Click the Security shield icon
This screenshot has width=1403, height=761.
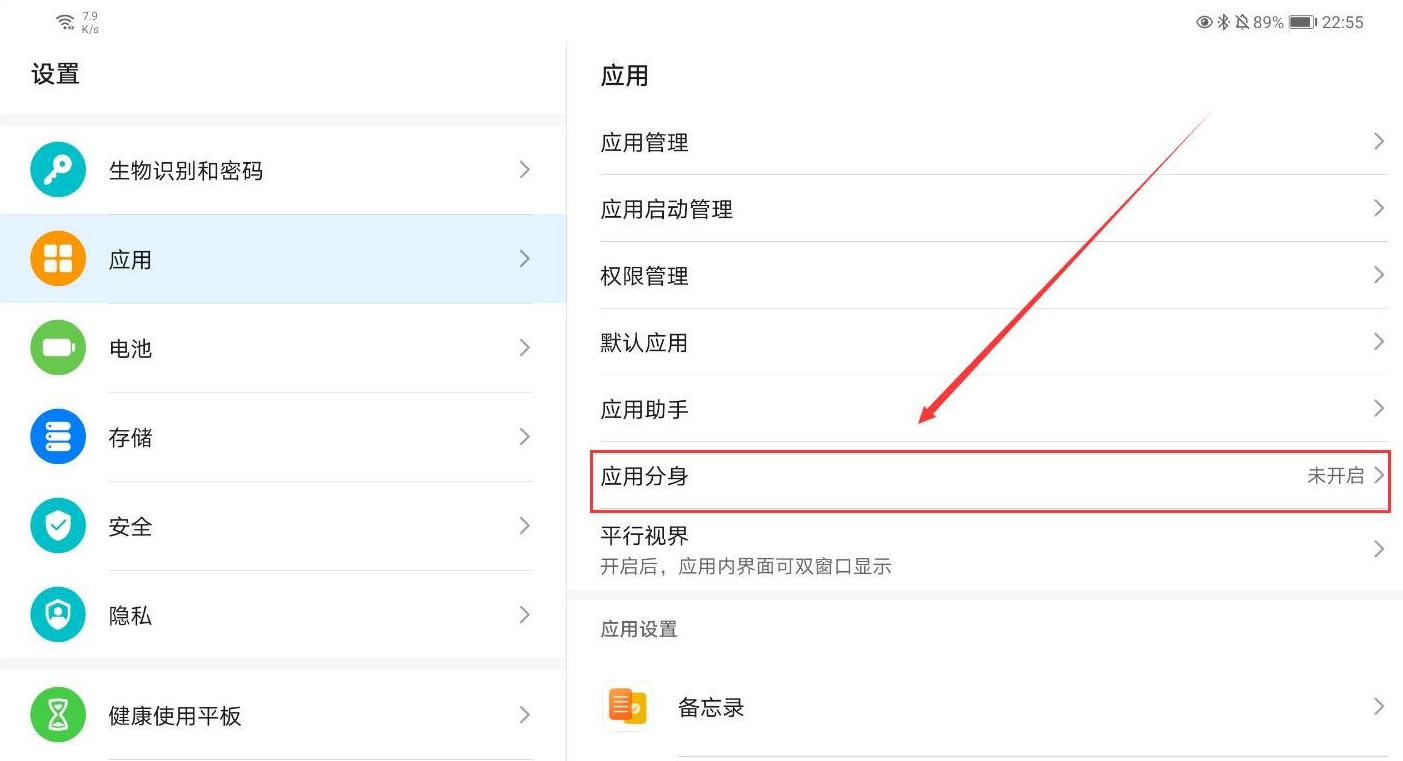(x=58, y=526)
